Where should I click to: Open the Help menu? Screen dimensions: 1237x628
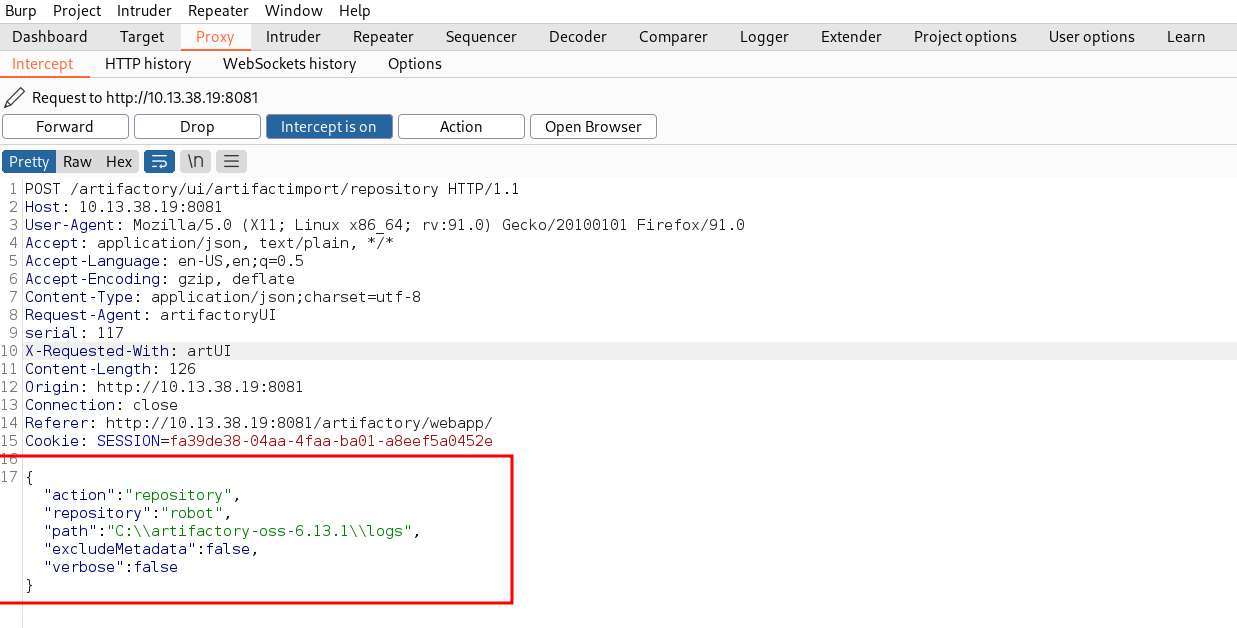354,11
